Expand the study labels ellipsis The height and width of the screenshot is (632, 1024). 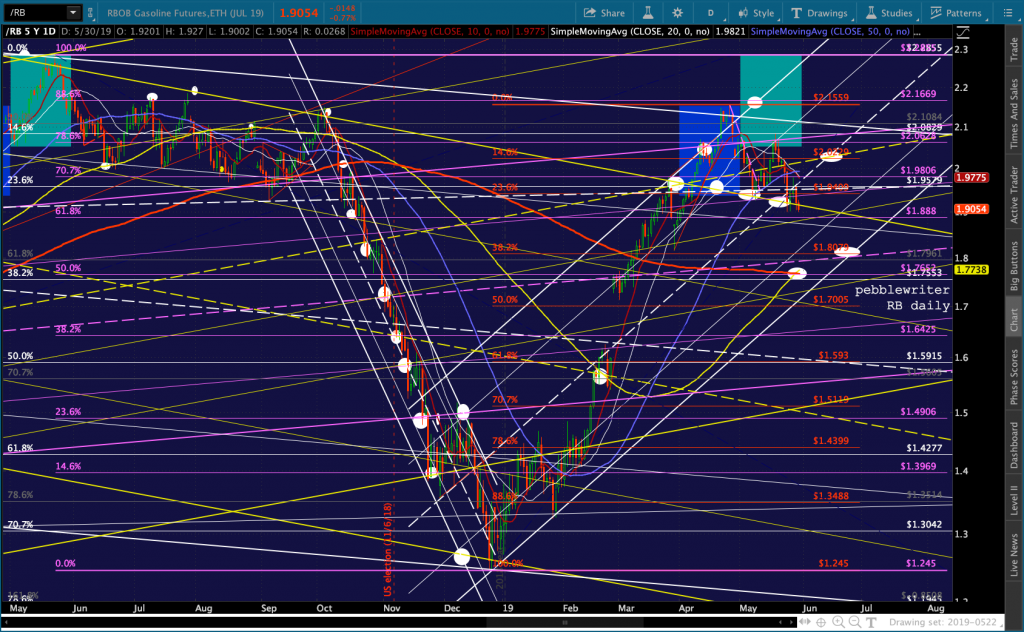pyautogui.click(x=918, y=31)
